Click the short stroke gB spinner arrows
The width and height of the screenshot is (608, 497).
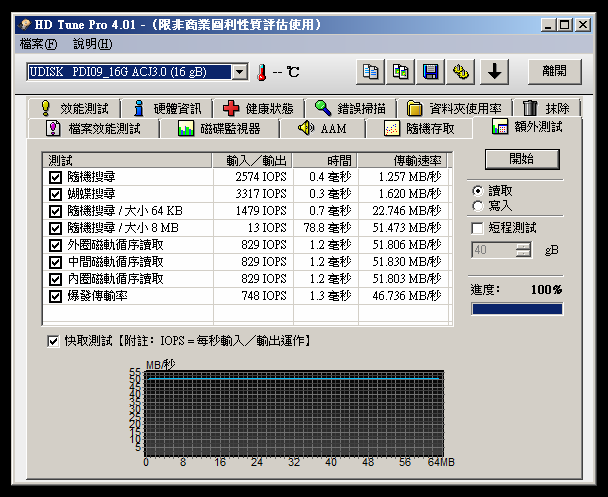click(x=523, y=250)
